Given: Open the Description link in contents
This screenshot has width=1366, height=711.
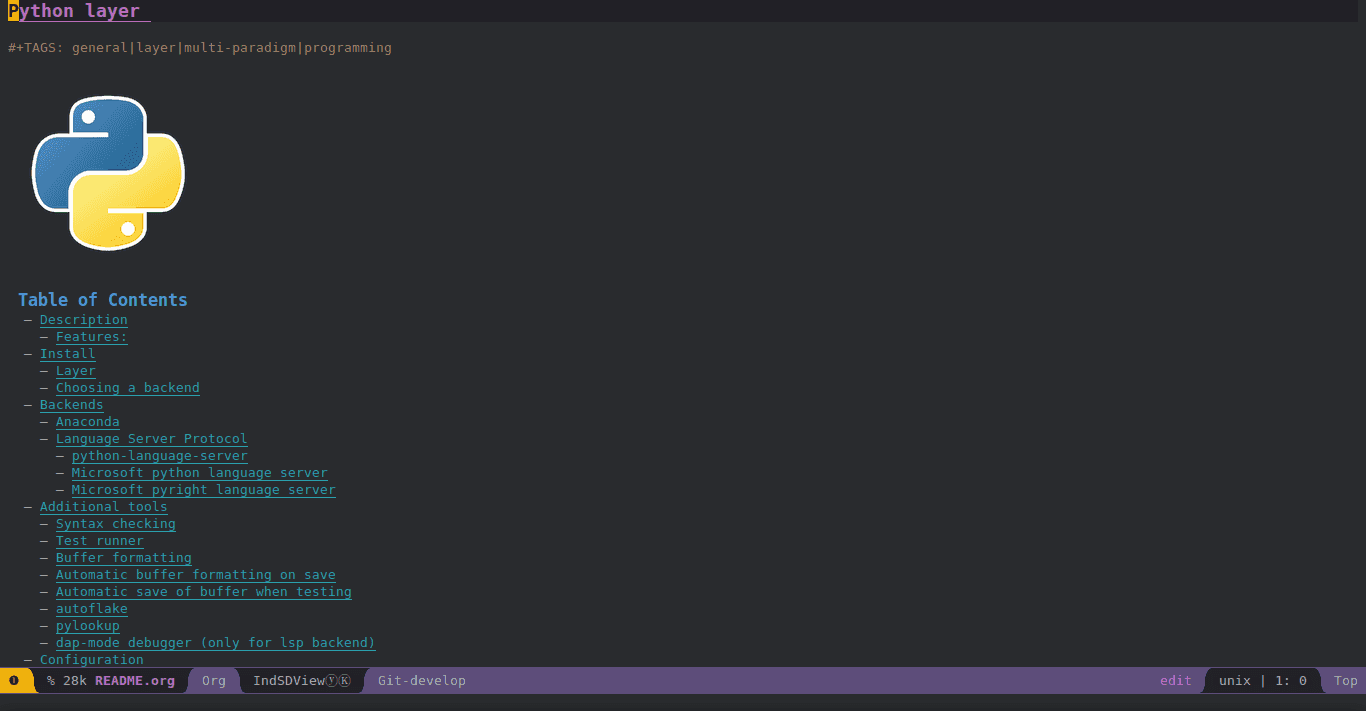Looking at the screenshot, I should [x=84, y=320].
